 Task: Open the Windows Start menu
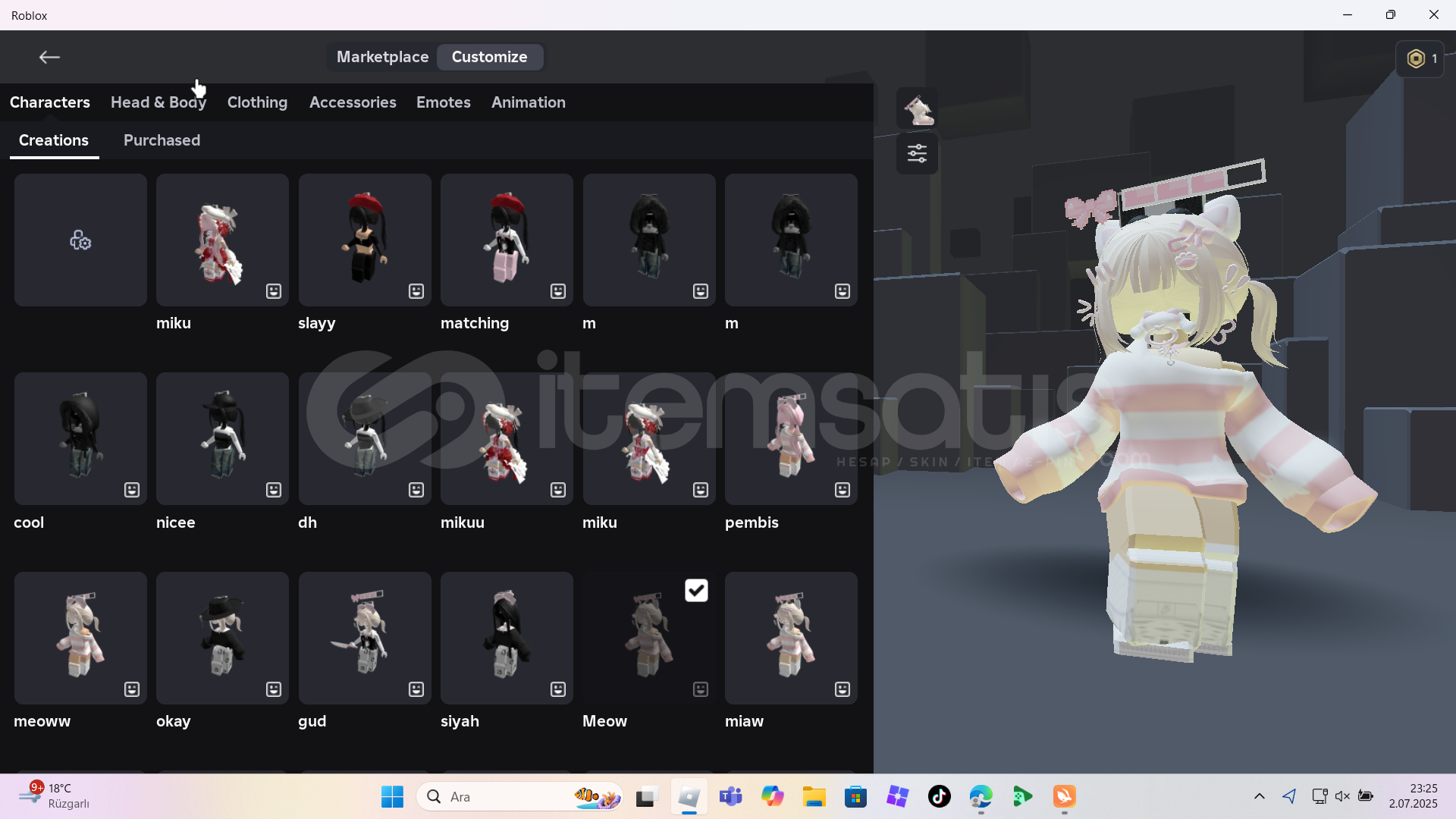(392, 797)
